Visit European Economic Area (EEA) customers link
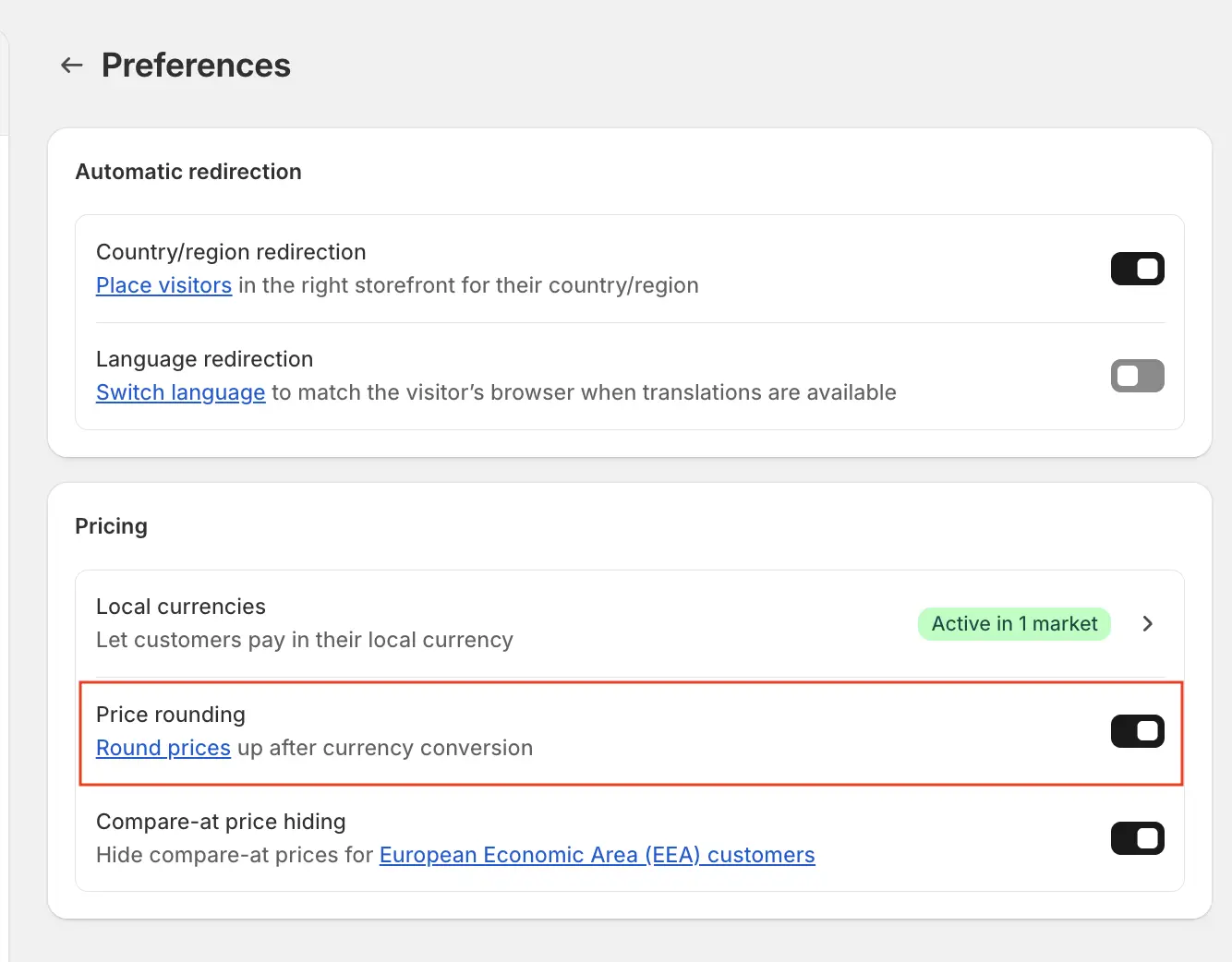1232x962 pixels. 597,855
